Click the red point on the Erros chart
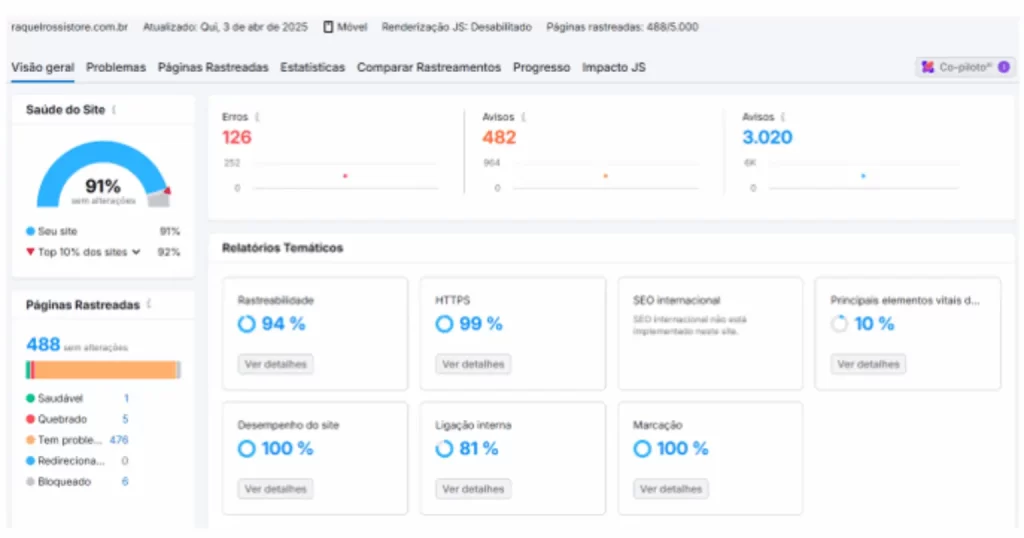 click(345, 176)
